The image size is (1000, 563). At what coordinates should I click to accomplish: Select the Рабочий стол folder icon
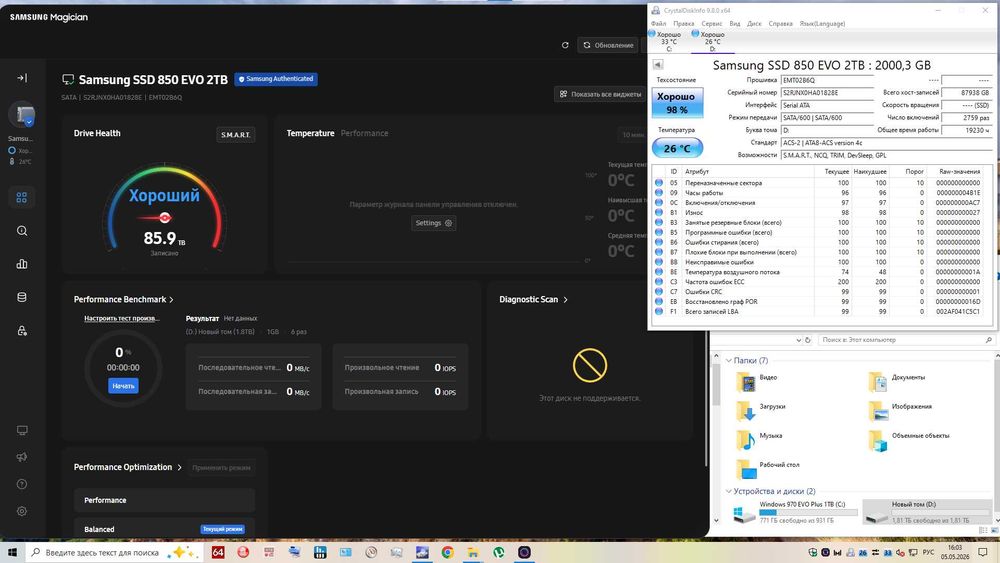[x=746, y=469]
